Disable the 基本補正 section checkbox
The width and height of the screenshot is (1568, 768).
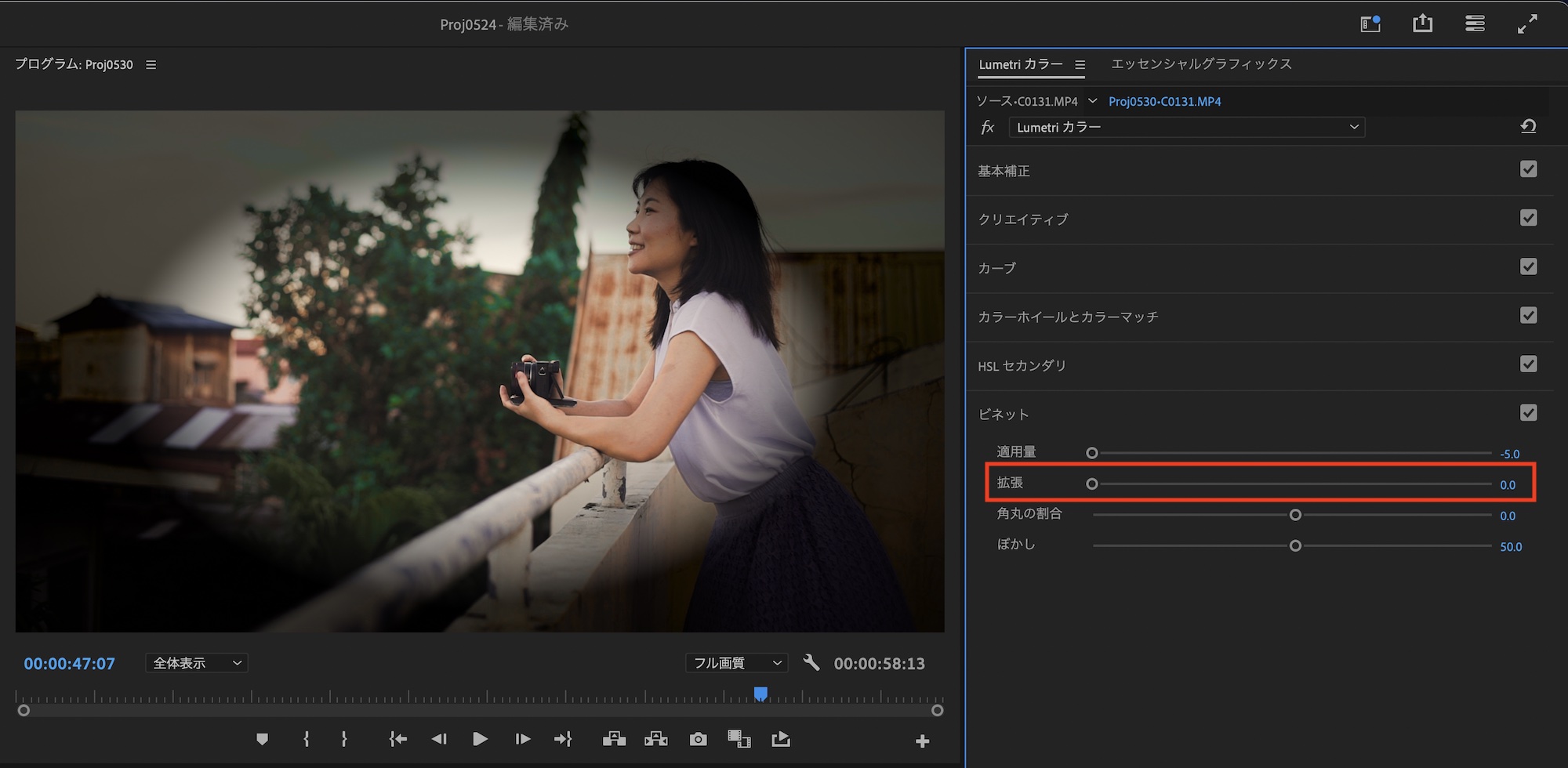1529,169
